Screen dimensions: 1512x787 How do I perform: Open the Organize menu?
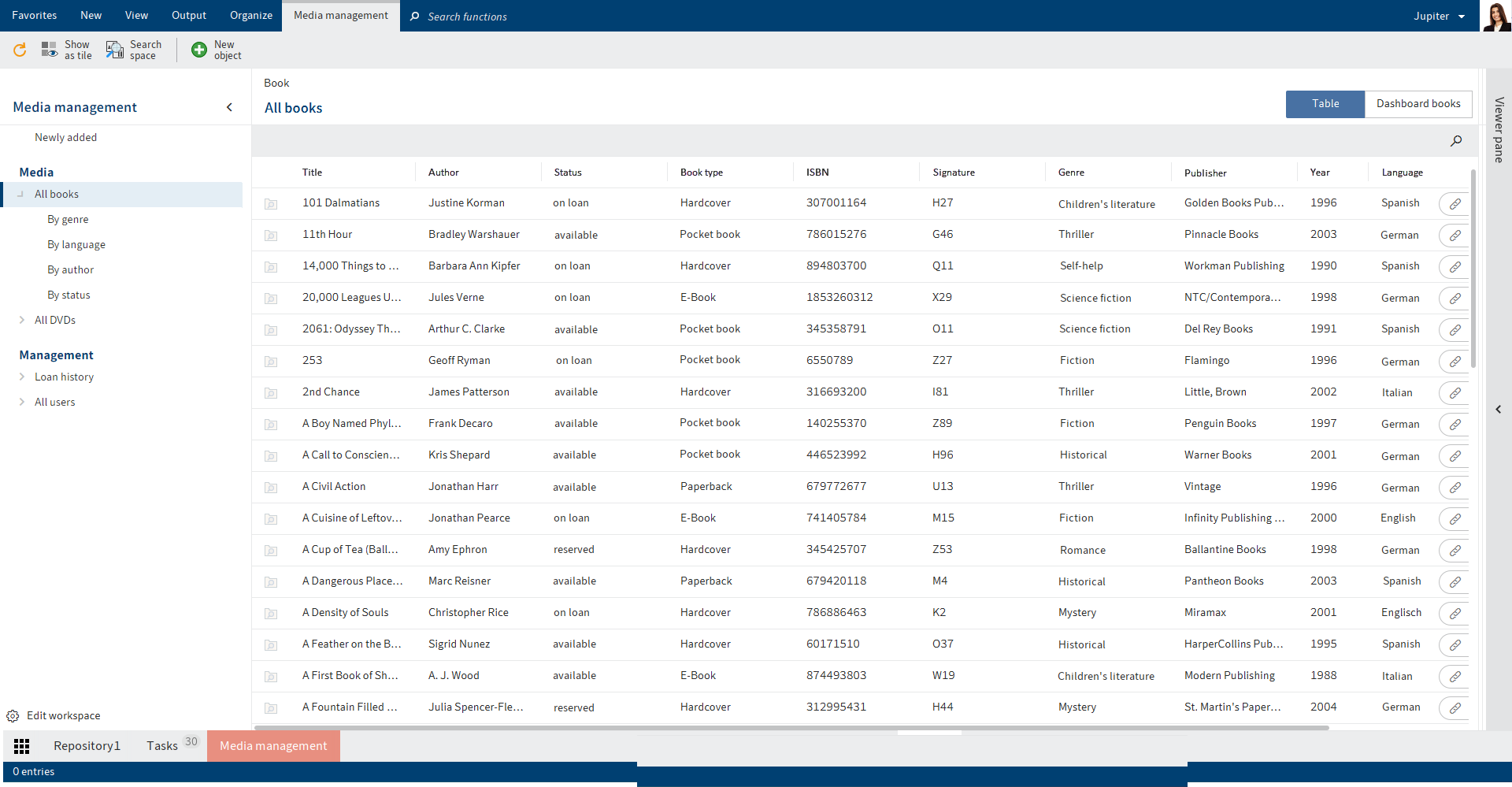coord(251,16)
